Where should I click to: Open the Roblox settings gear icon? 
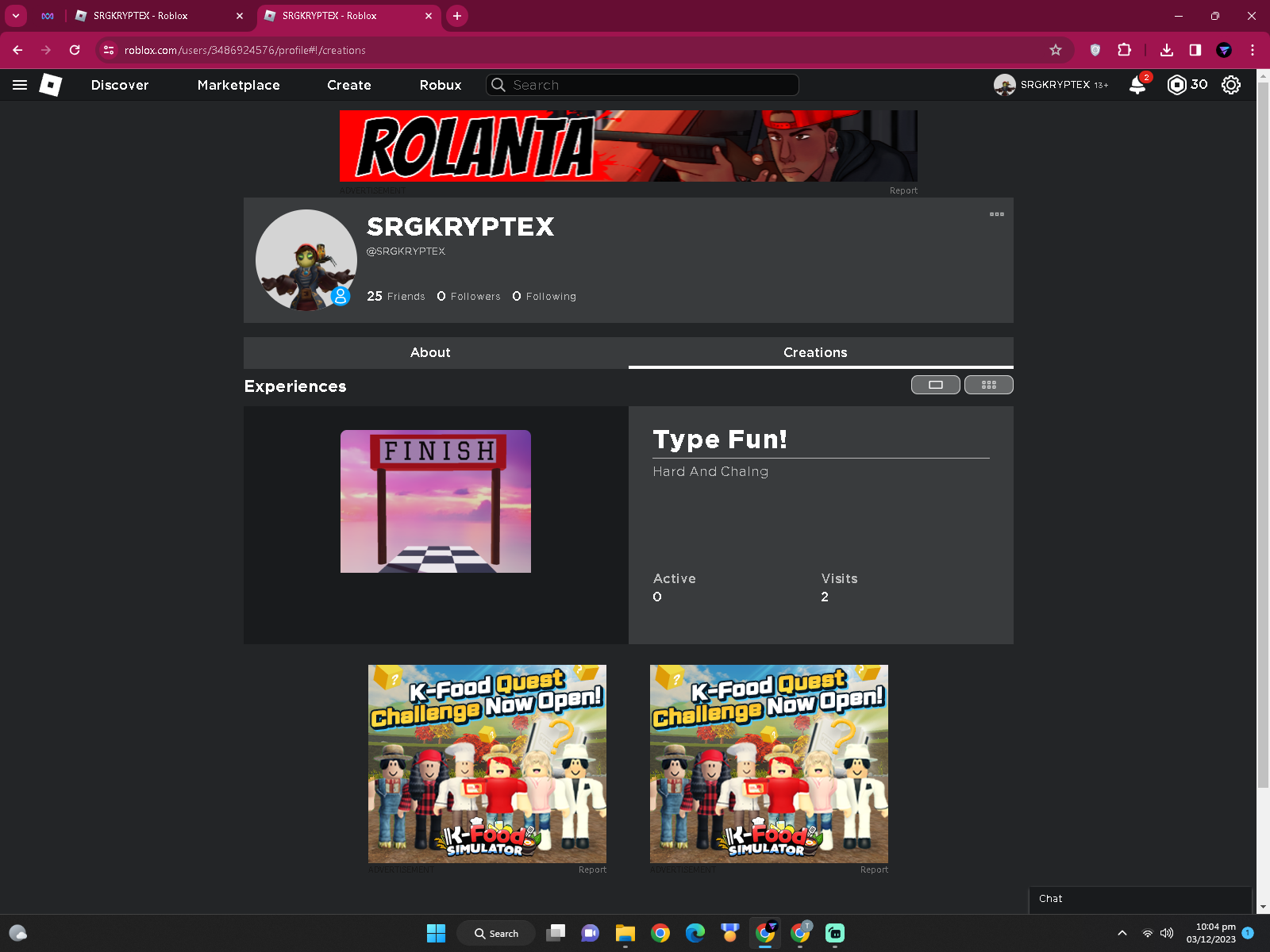click(1230, 85)
